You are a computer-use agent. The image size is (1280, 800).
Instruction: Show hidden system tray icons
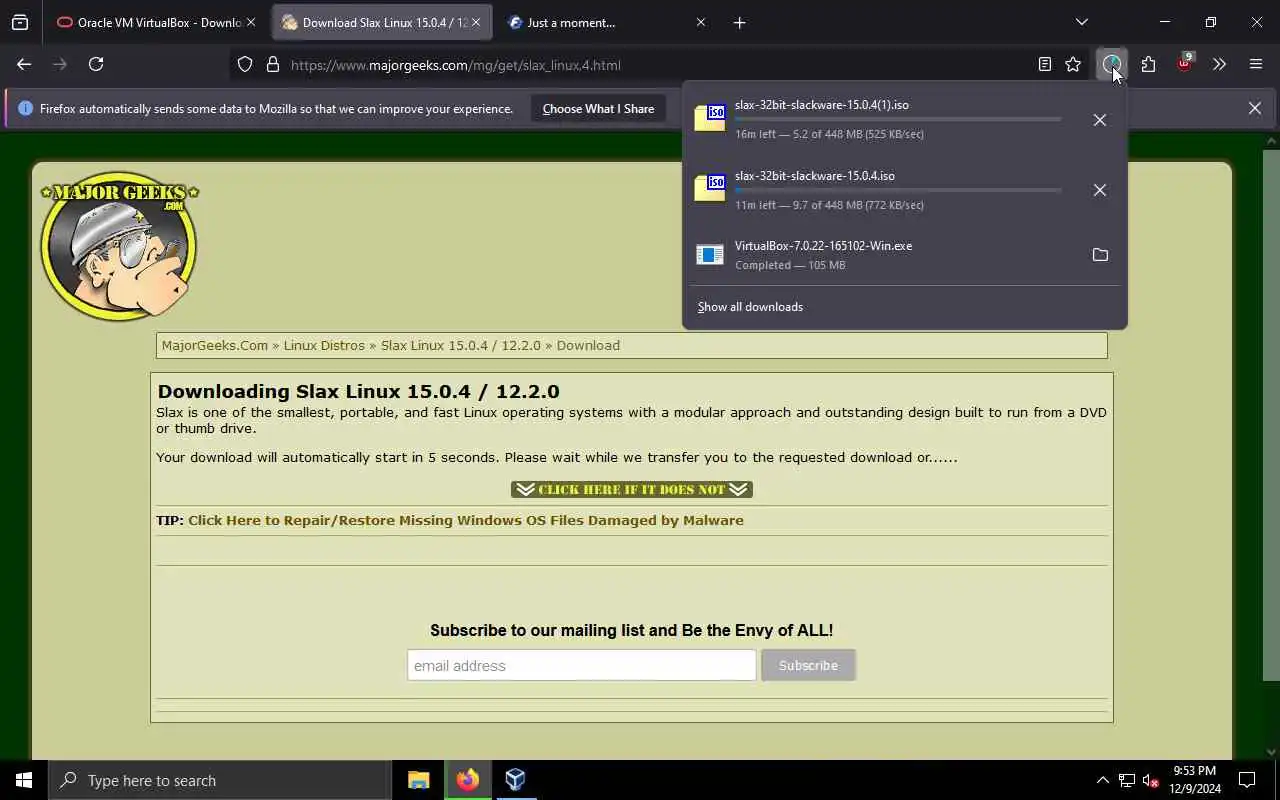coord(1102,780)
